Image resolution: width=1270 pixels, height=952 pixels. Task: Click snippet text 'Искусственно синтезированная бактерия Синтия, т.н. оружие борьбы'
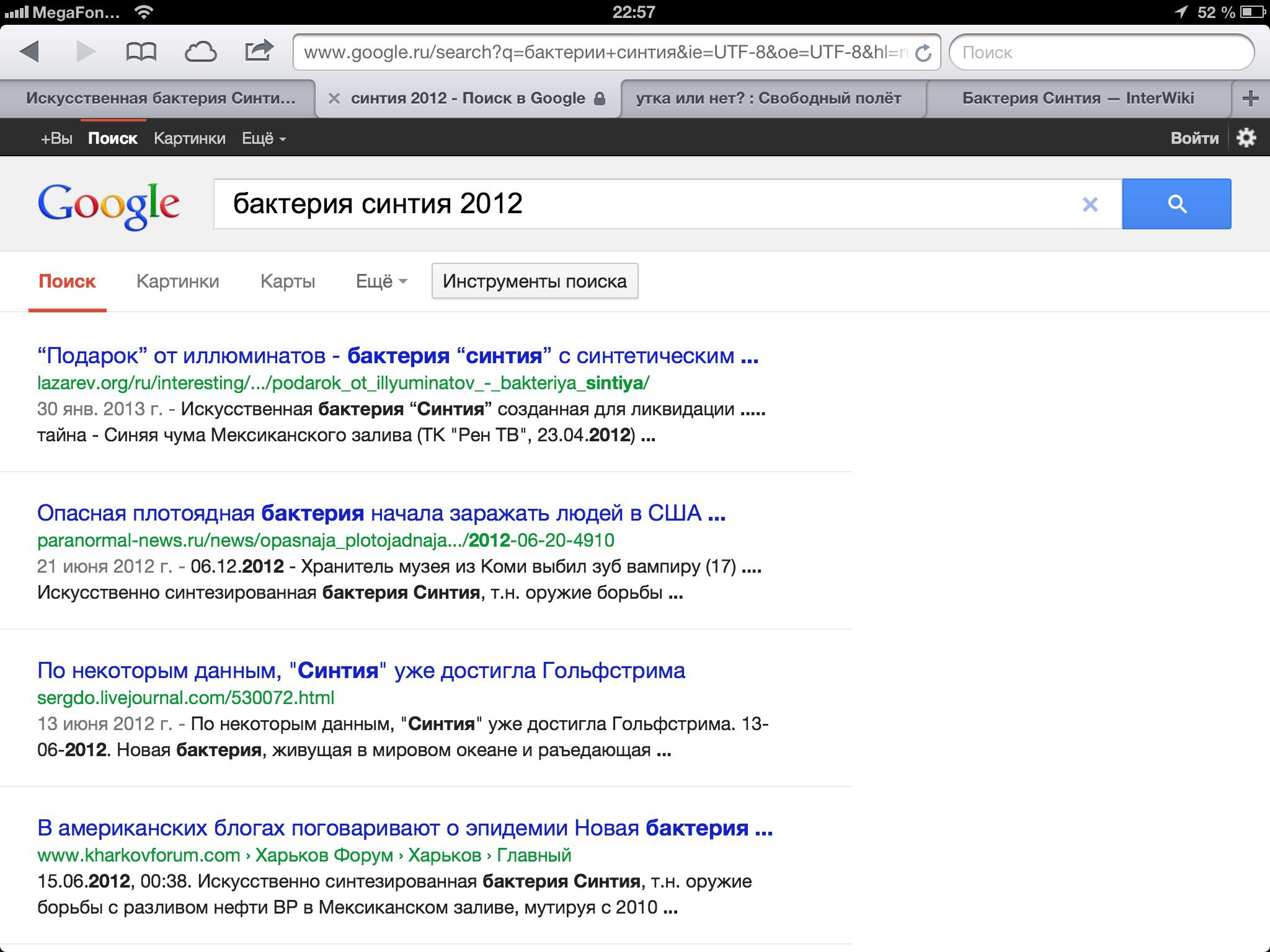[x=350, y=593]
